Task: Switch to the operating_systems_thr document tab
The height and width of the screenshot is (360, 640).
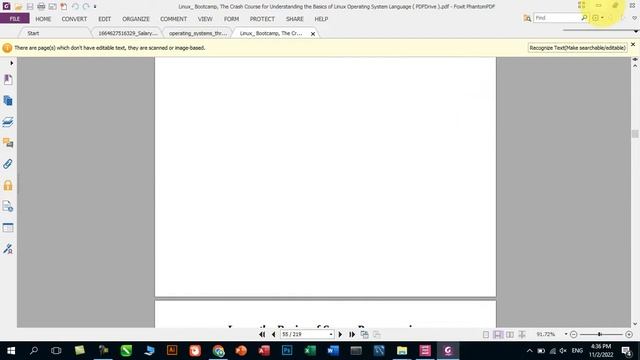Action: 198,33
